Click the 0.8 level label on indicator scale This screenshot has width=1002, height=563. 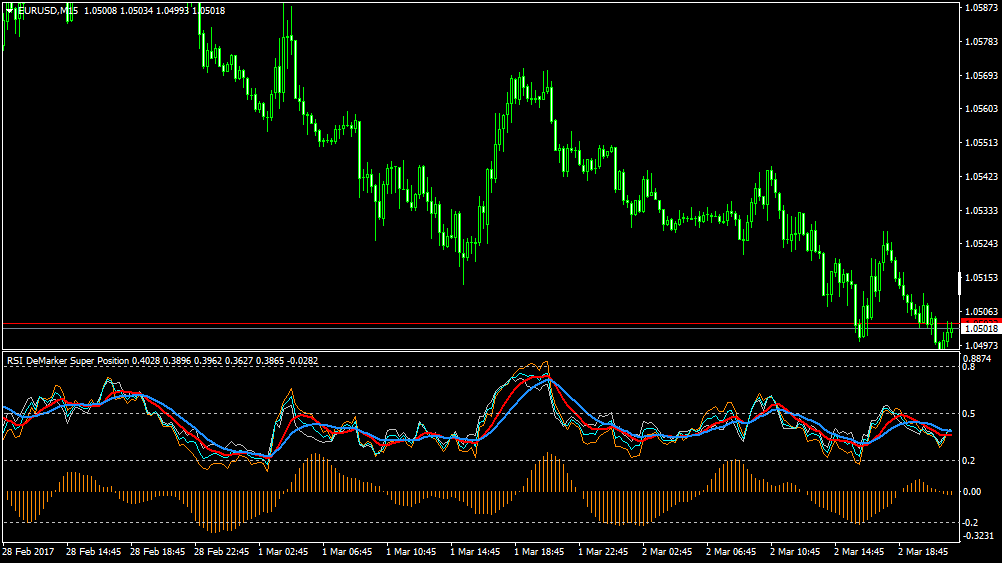pyautogui.click(x=969, y=367)
